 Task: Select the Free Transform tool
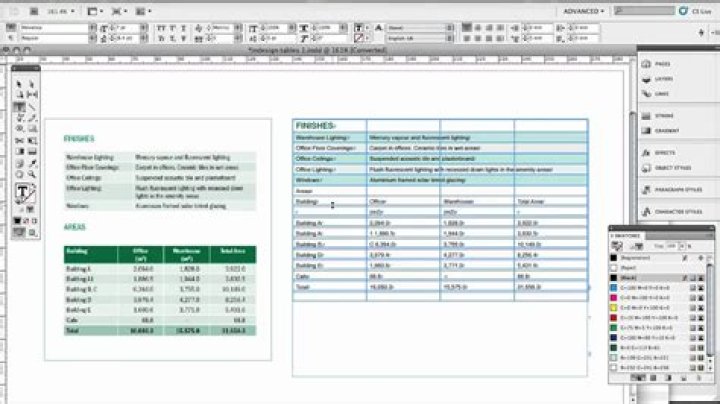32,140
